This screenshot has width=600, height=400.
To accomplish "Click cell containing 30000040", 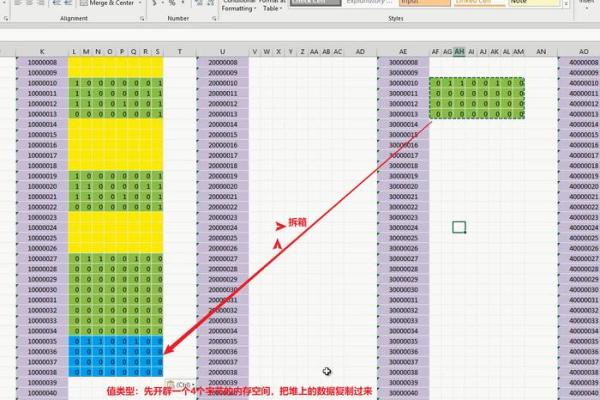I will (403, 393).
